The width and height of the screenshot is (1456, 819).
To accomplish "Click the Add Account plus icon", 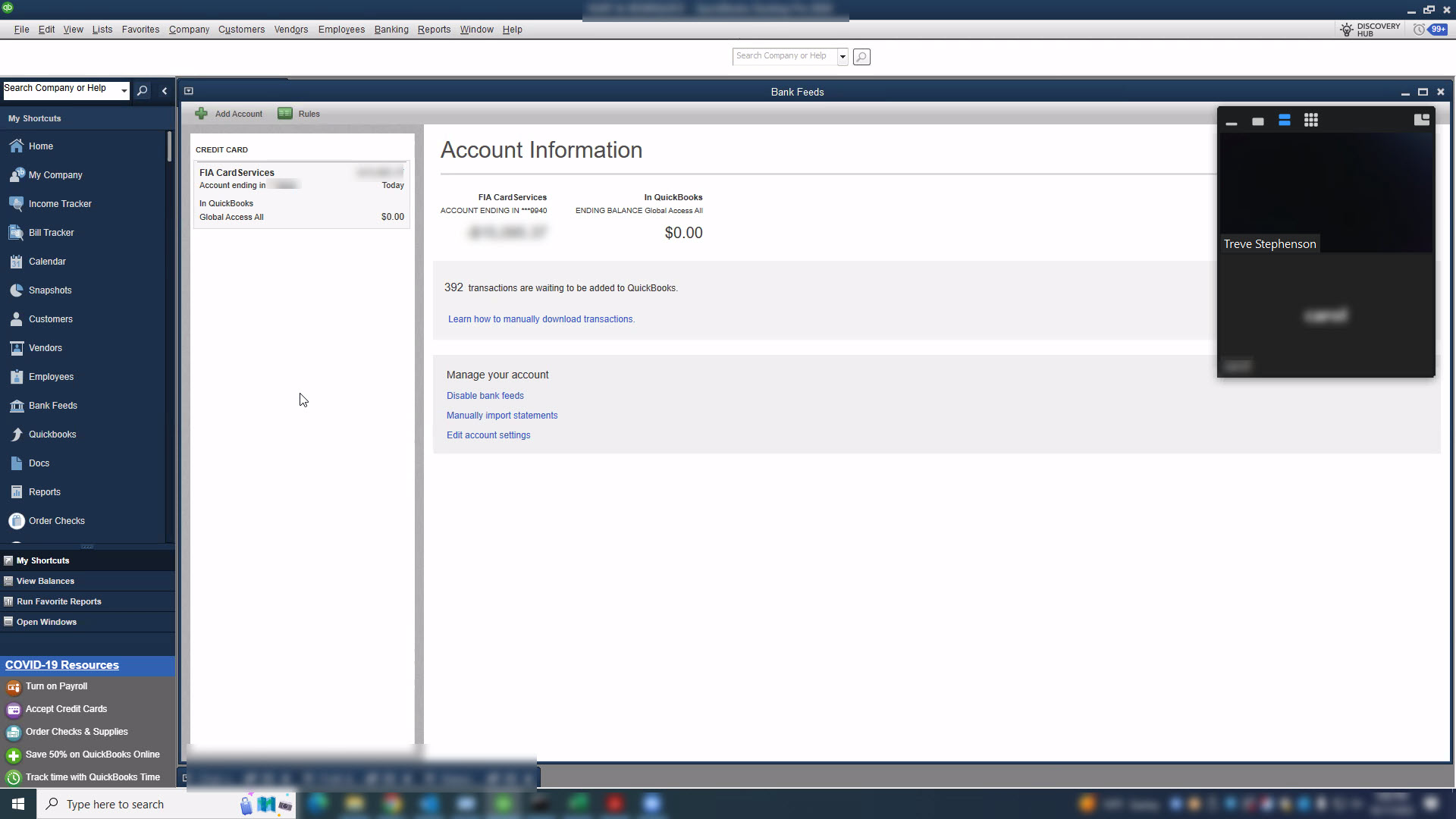I will pos(201,114).
